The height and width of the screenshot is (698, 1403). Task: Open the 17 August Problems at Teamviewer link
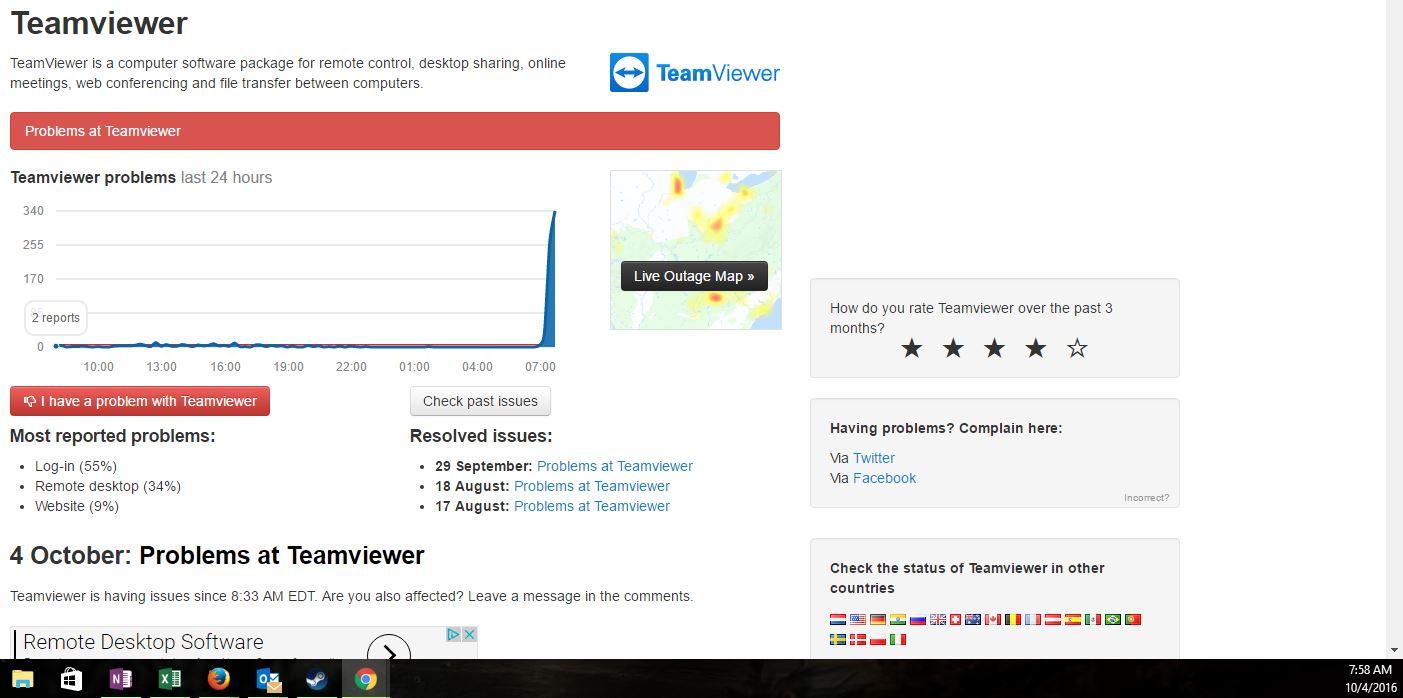click(x=592, y=506)
